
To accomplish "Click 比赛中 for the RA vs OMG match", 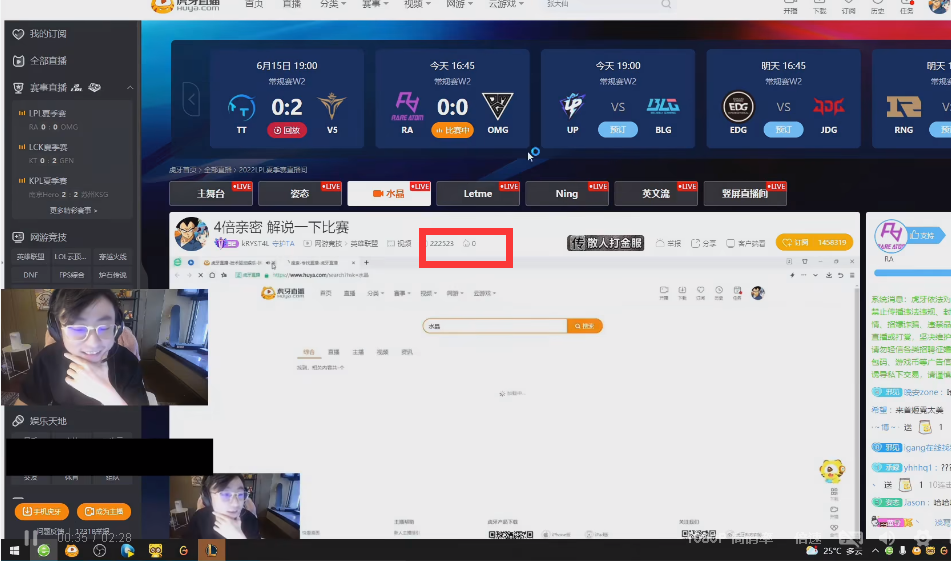I will 452,130.
